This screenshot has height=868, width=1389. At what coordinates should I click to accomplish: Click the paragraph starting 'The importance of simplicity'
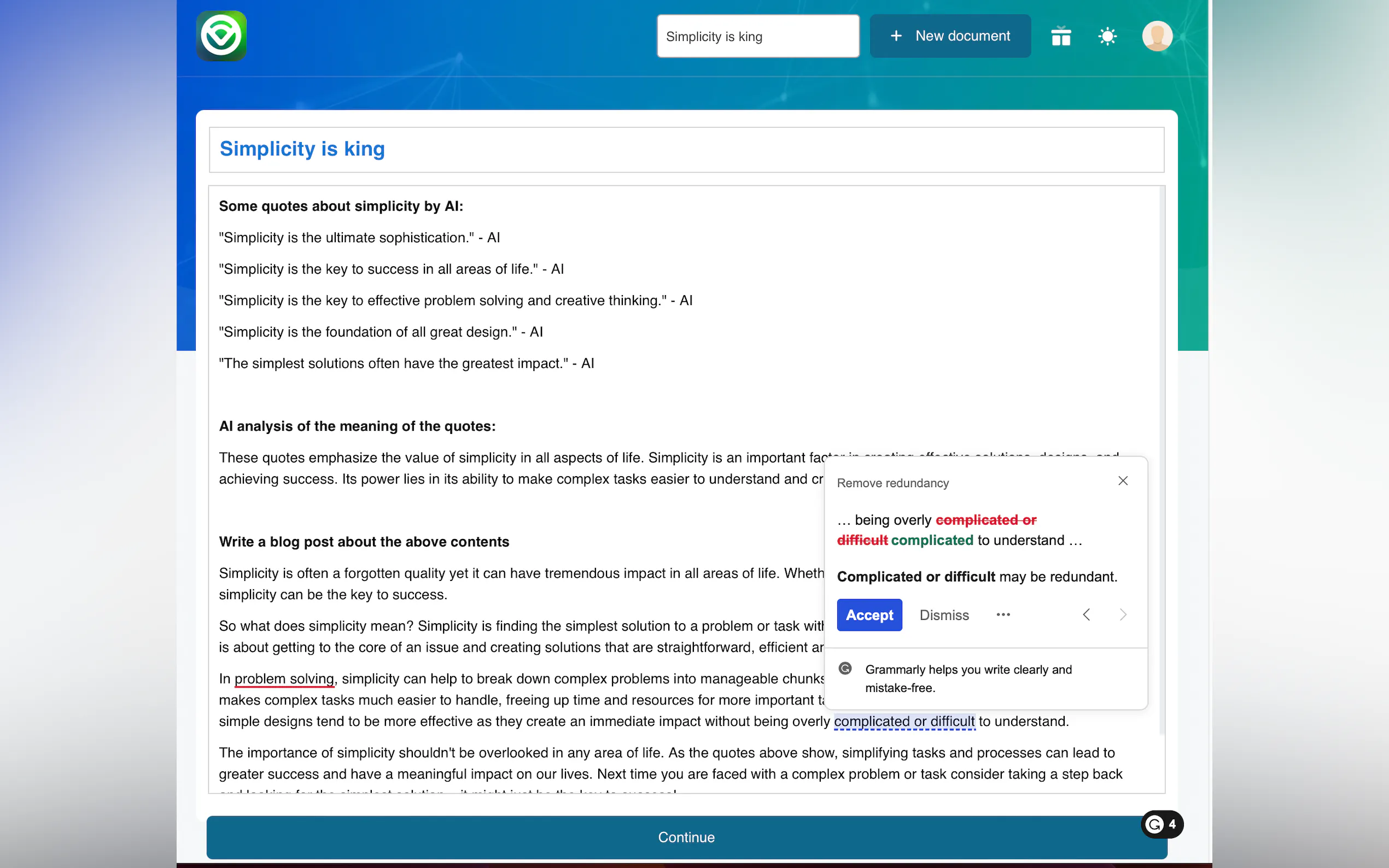click(670, 773)
